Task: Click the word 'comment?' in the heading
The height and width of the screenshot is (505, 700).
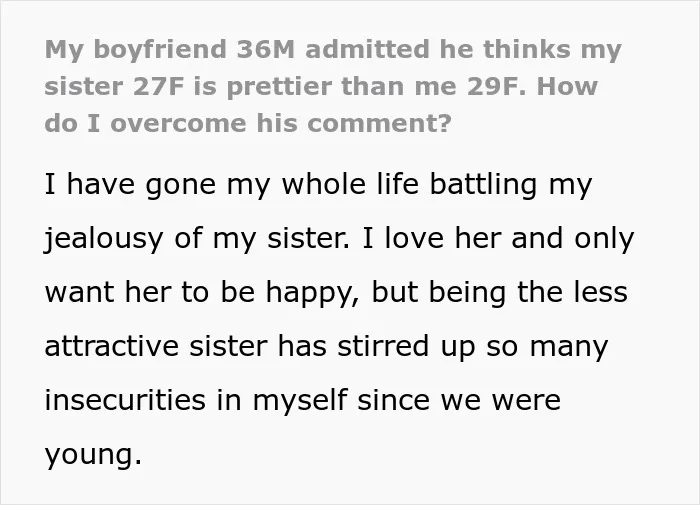Action: (379, 123)
